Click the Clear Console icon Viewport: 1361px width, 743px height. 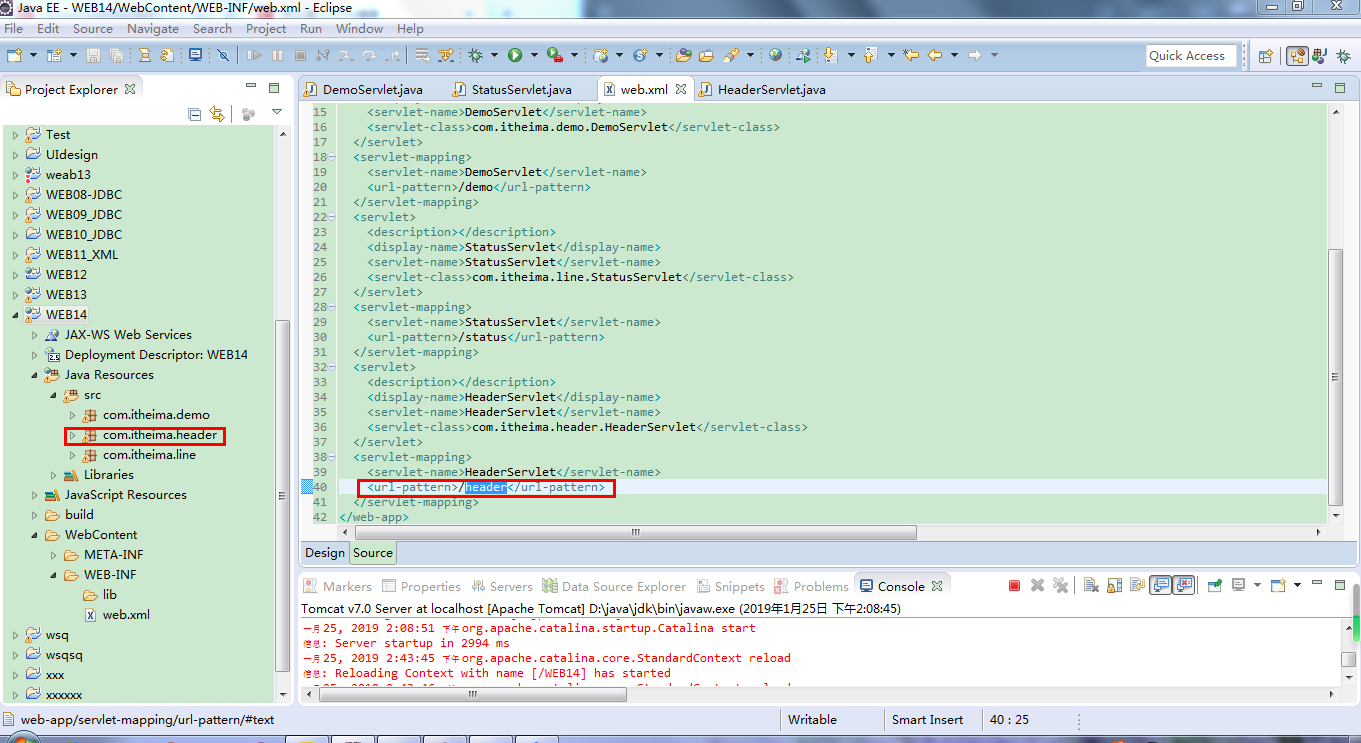[1091, 586]
